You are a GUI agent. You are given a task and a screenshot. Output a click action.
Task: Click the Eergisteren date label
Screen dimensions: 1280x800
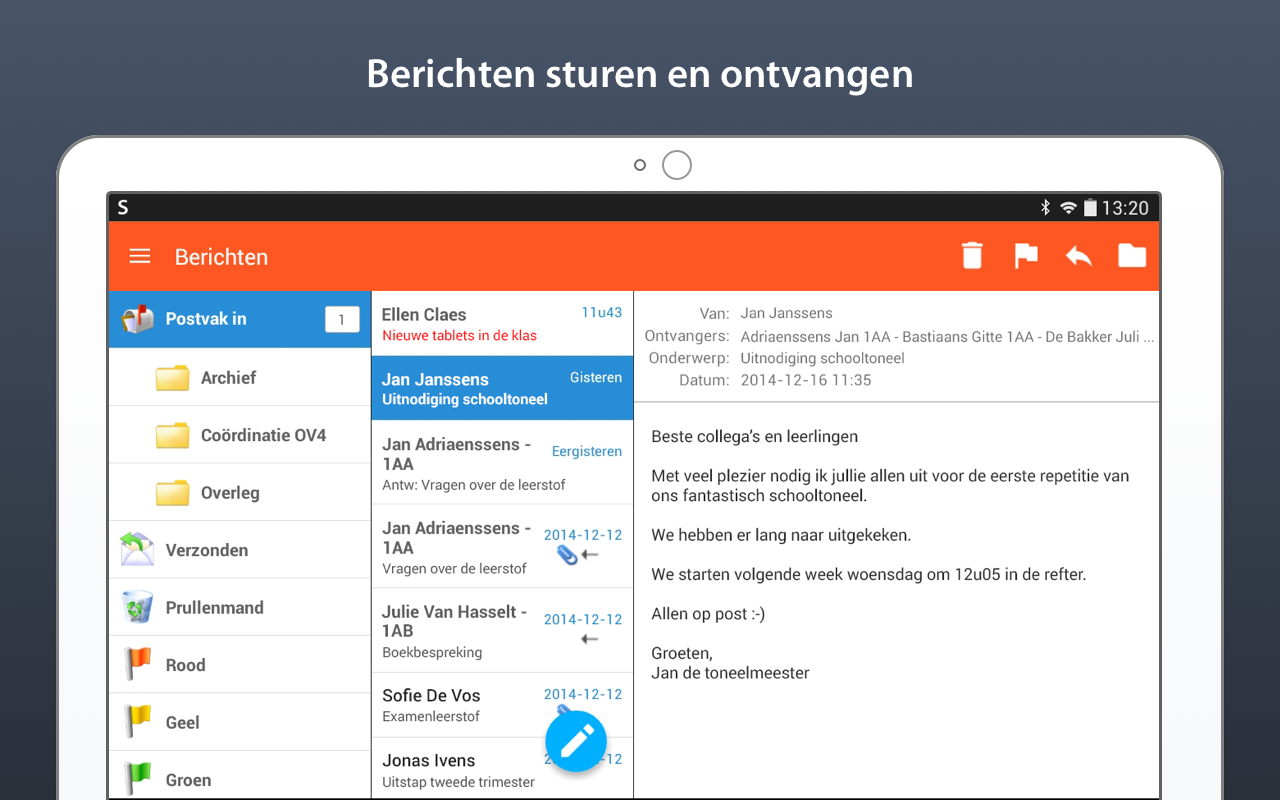tap(587, 452)
